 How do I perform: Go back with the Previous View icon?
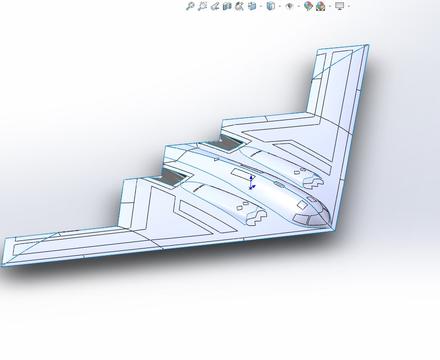click(215, 6)
